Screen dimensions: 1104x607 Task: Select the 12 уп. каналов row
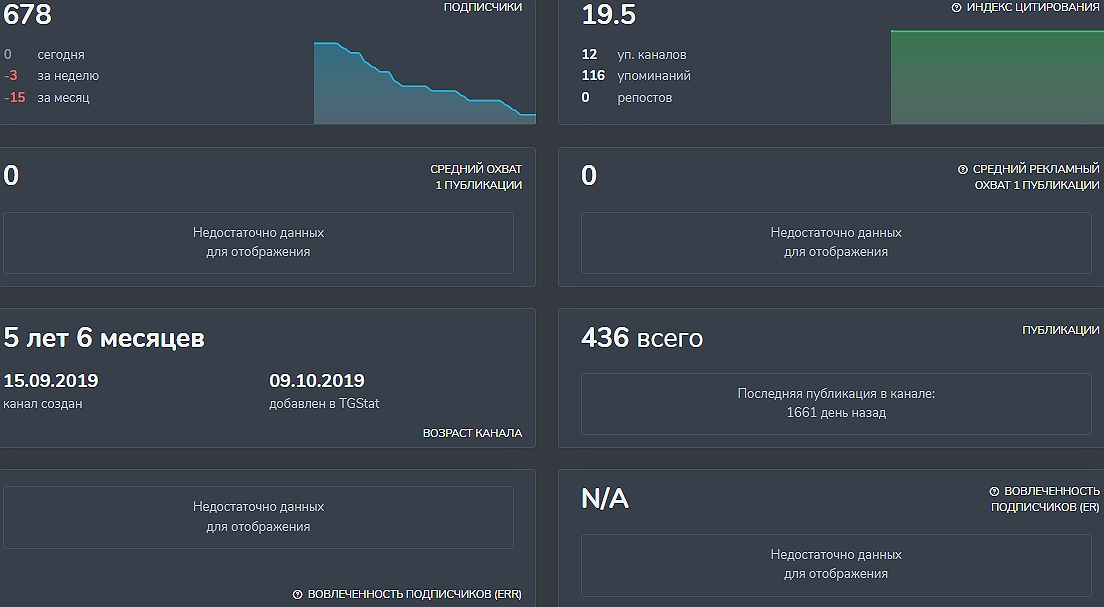pyautogui.click(x=634, y=55)
